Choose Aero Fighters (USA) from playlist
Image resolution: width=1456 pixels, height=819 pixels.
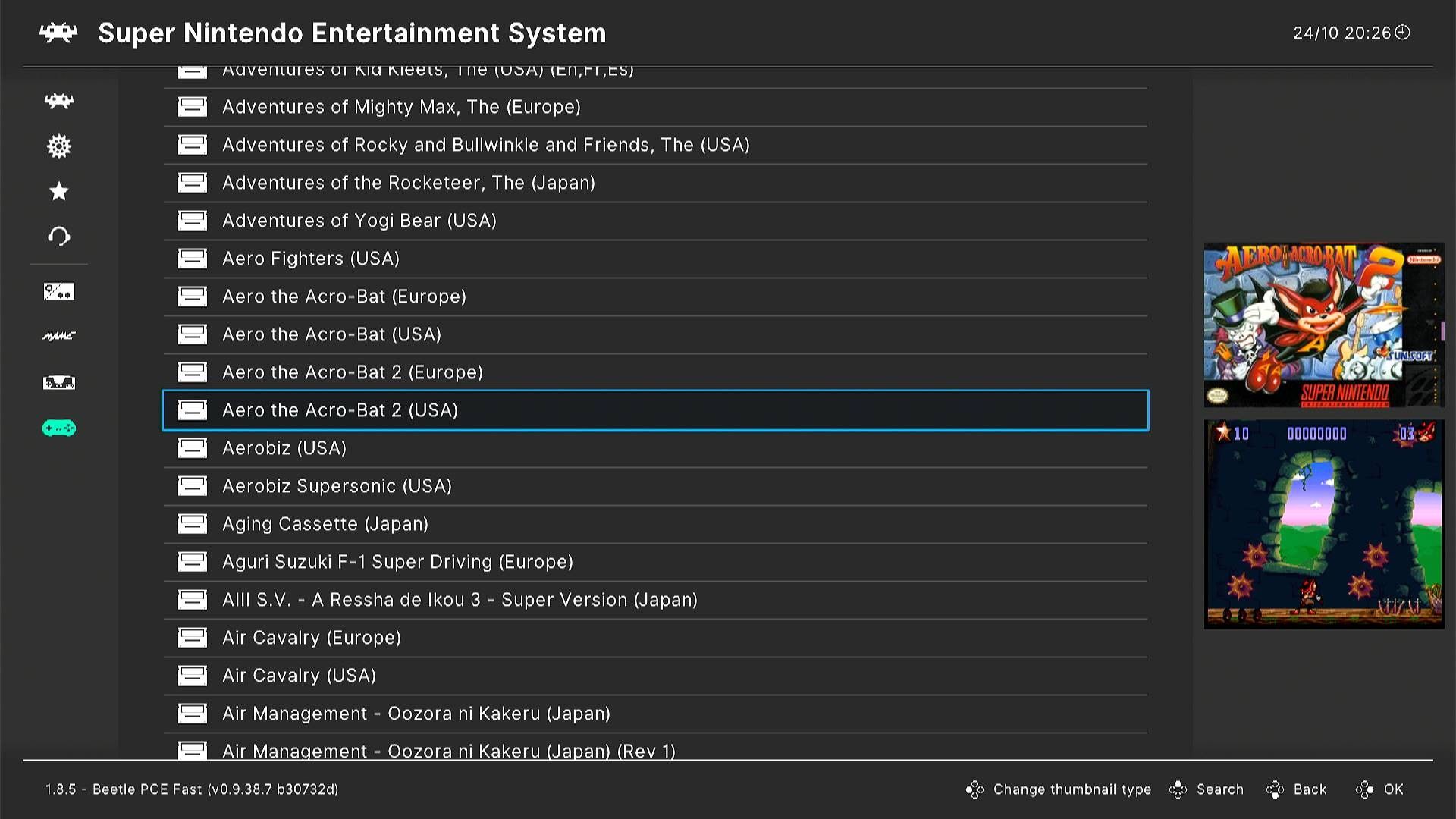(x=310, y=259)
